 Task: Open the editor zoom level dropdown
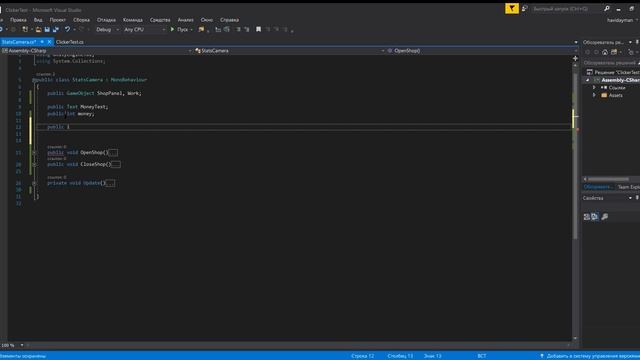click(22, 345)
